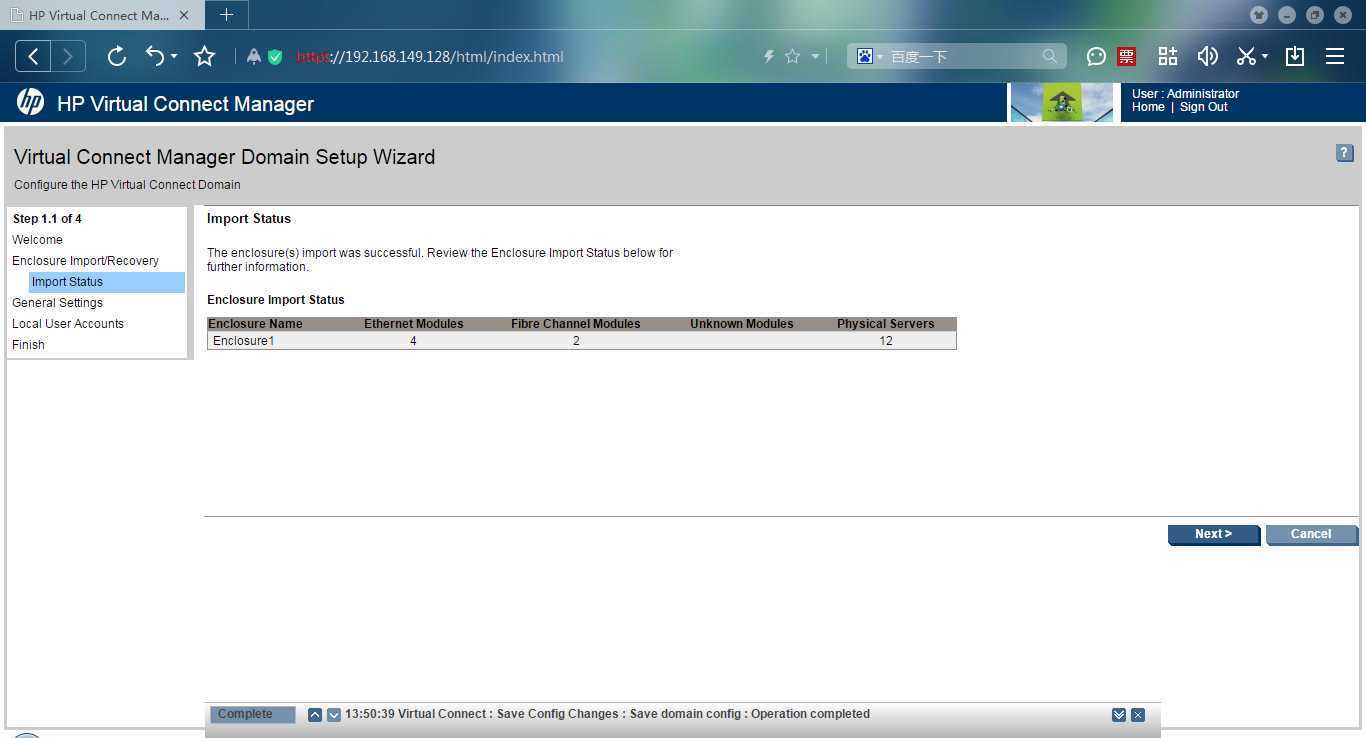This screenshot has width=1366, height=738.
Task: Select the Enclosure Import/Recovery step
Action: tap(85, 261)
